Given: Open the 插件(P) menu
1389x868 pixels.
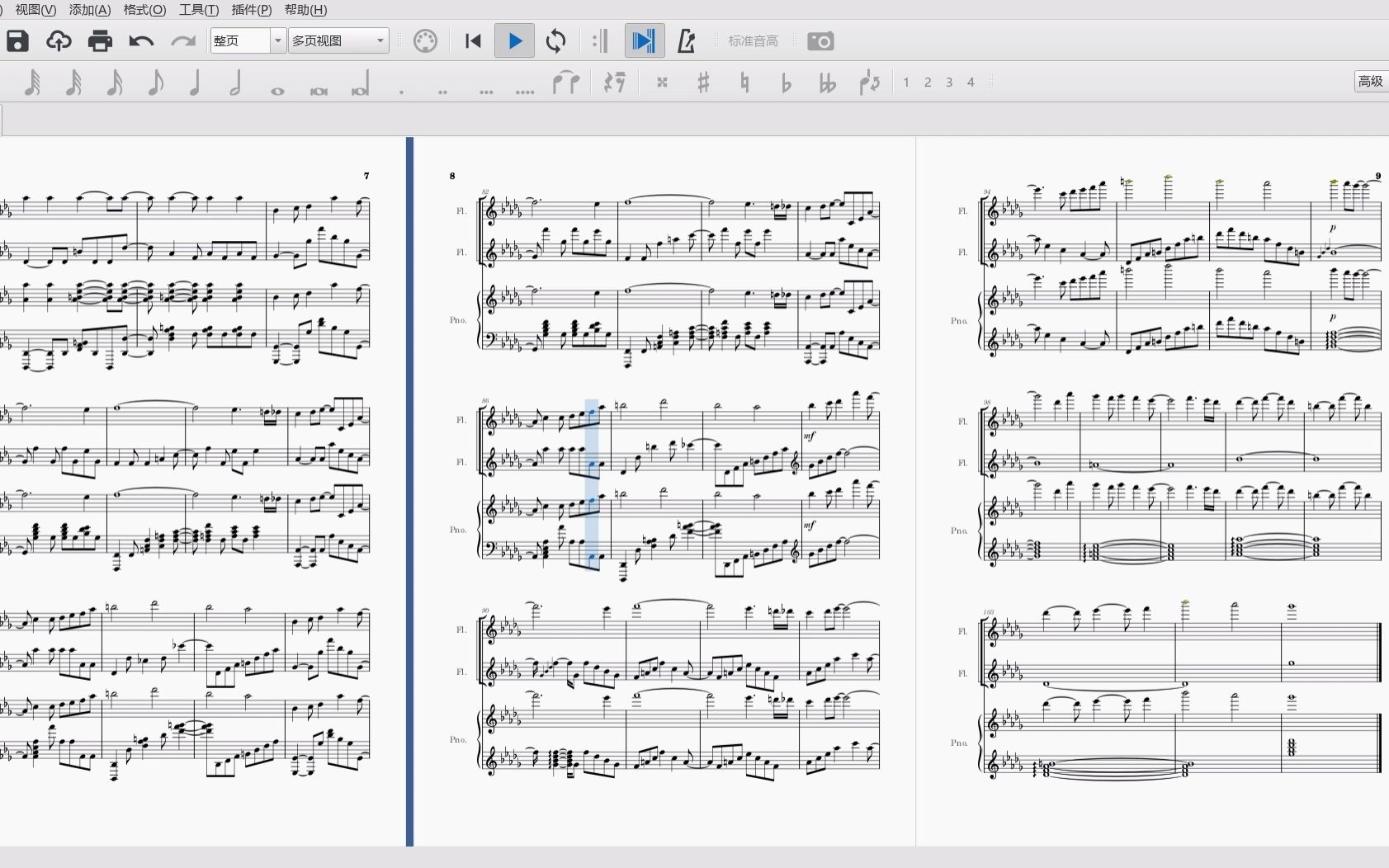Looking at the screenshot, I should 252,10.
